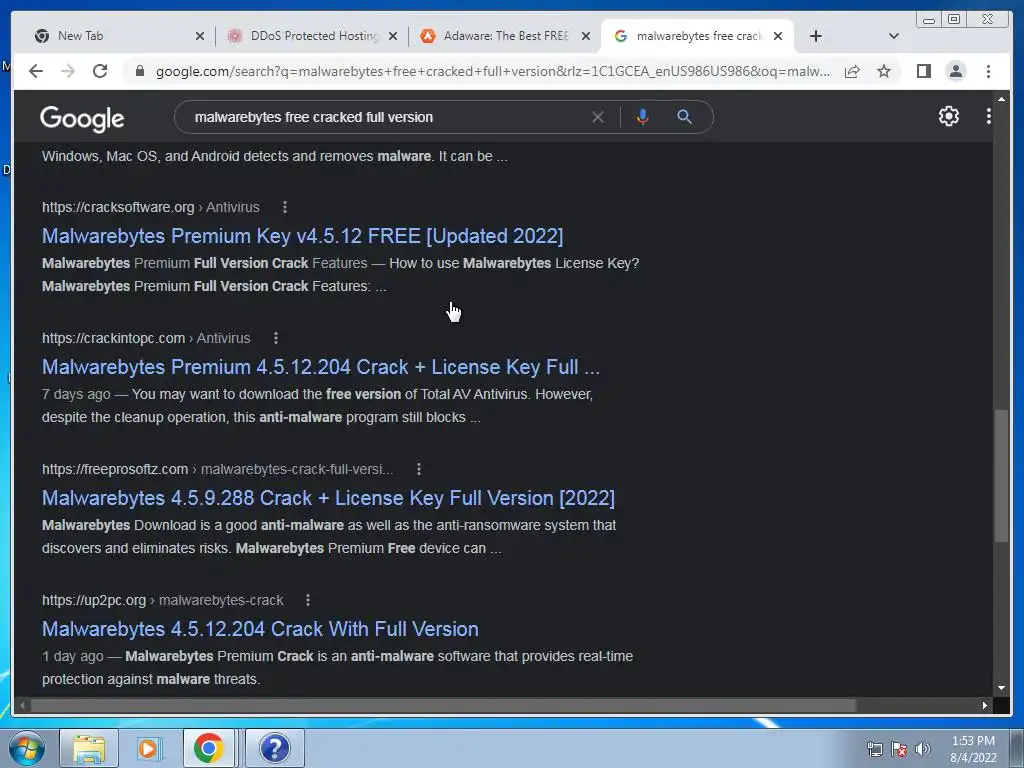Click the vertical scrollbar thumb
This screenshot has height=768, width=1024.
tap(1000, 475)
